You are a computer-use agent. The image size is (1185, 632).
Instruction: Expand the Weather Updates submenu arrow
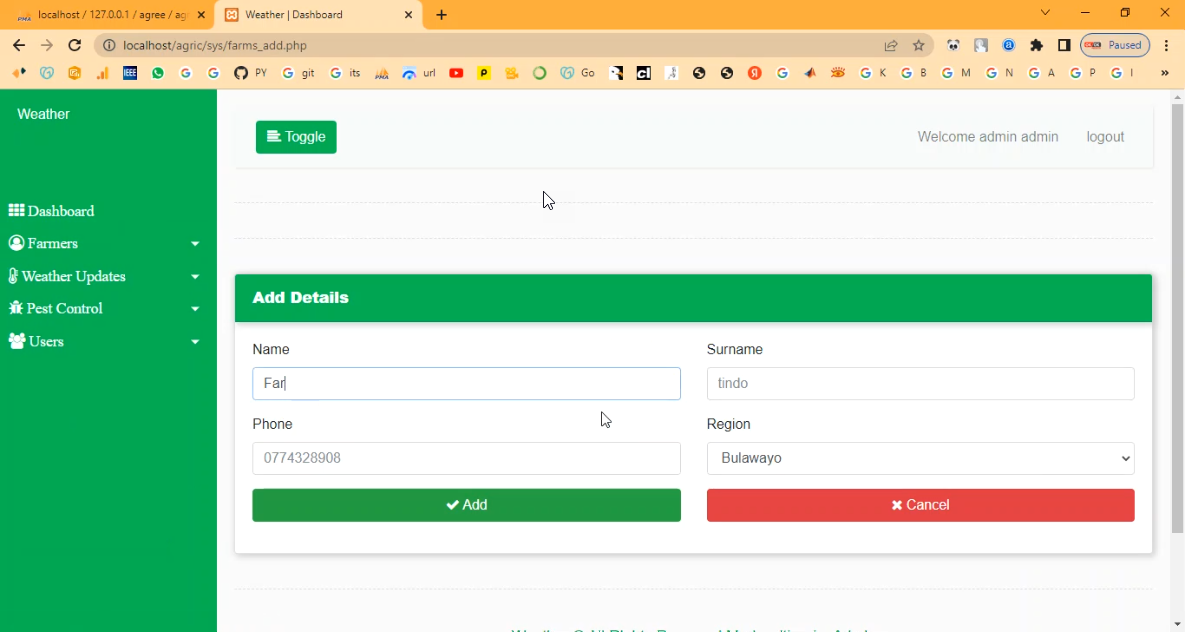(195, 277)
